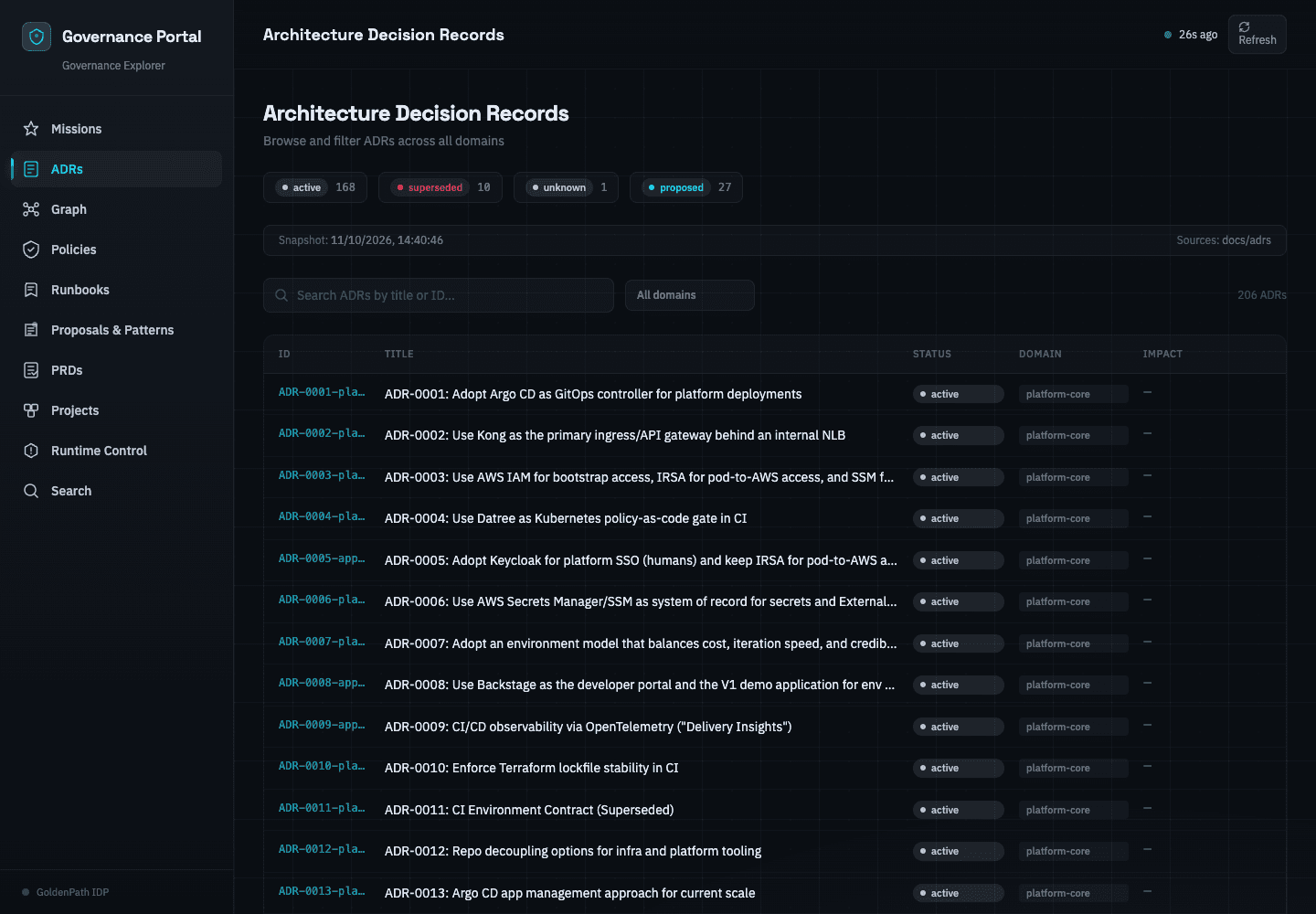Viewport: 1316px width, 914px height.
Task: Click the Runbooks bookmark icon
Action: (x=31, y=290)
